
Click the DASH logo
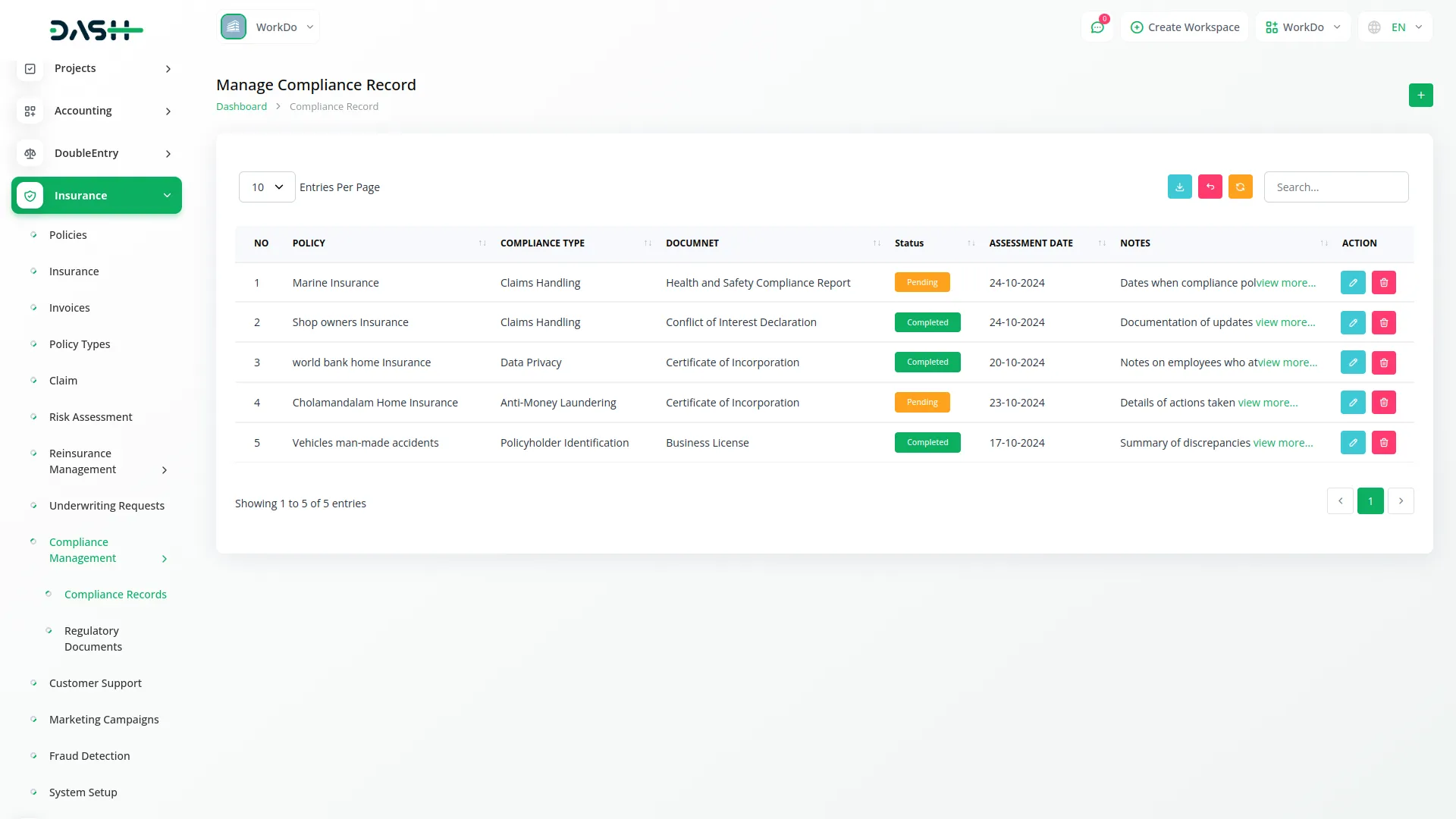(96, 30)
